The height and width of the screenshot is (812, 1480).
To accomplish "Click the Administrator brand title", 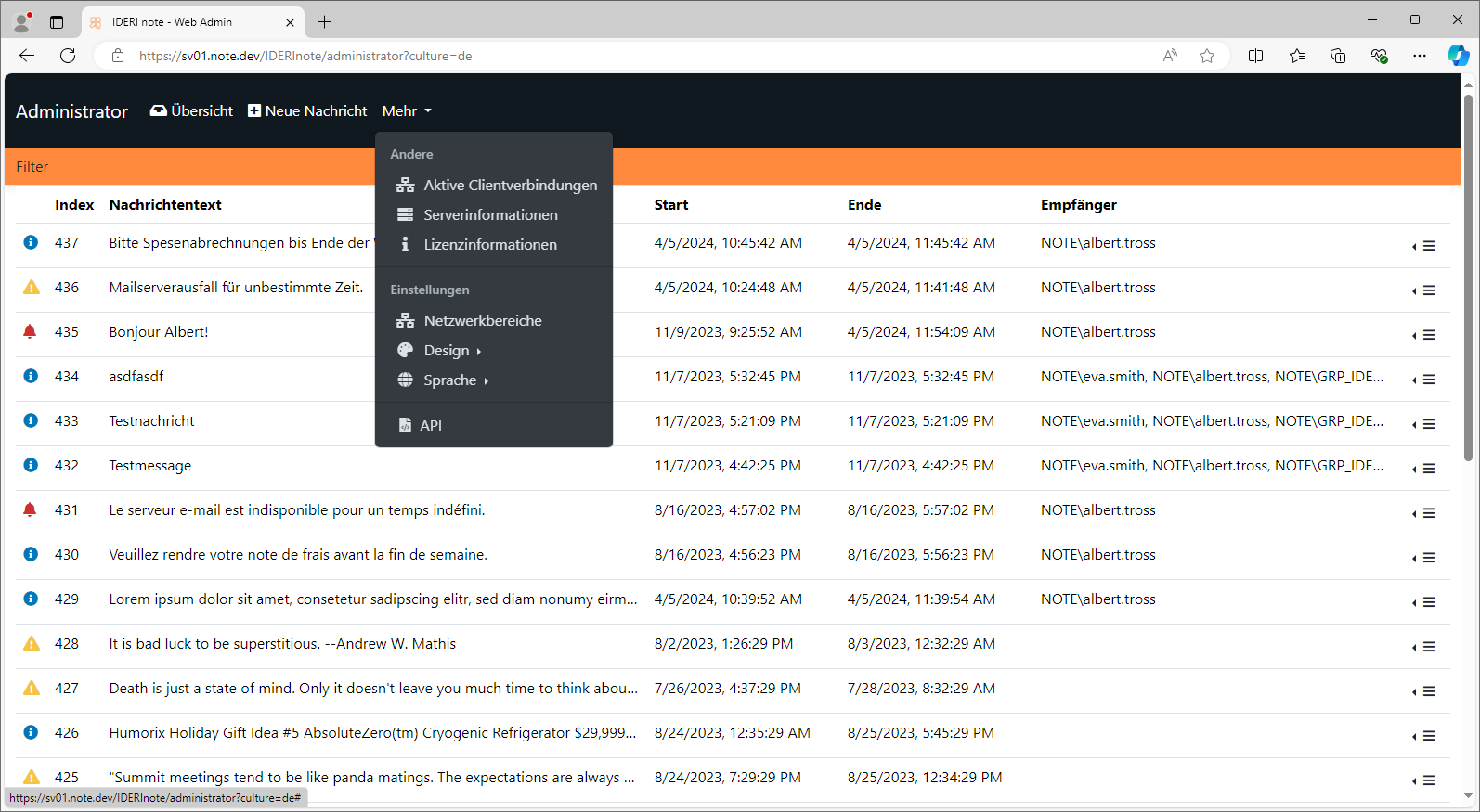I will pyautogui.click(x=71, y=111).
